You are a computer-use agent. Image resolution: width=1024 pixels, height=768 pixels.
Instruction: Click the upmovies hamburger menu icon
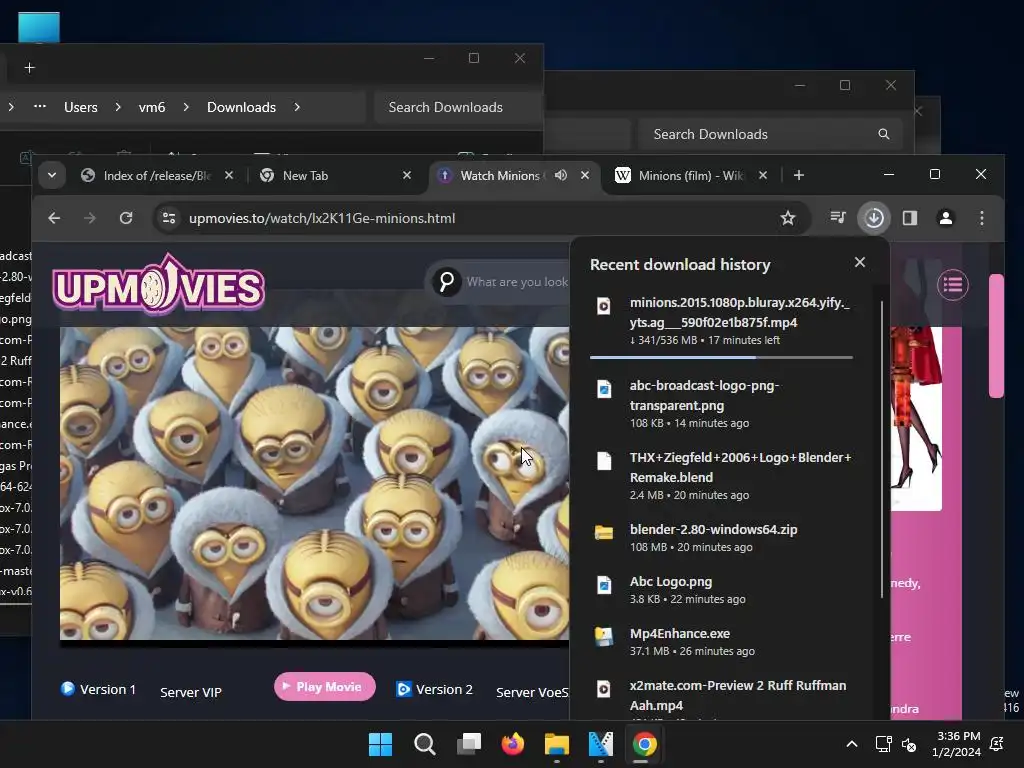point(953,285)
